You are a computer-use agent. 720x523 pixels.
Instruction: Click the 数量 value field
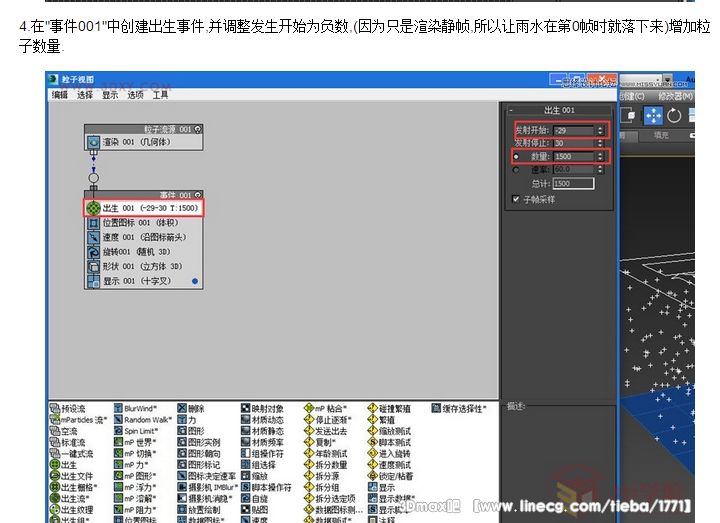click(574, 157)
